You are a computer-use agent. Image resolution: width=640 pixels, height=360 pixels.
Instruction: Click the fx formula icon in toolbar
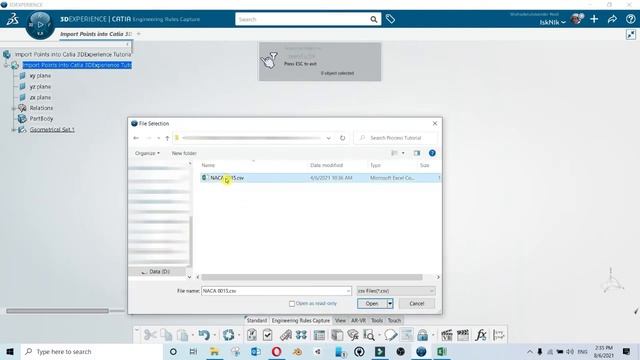pos(481,335)
